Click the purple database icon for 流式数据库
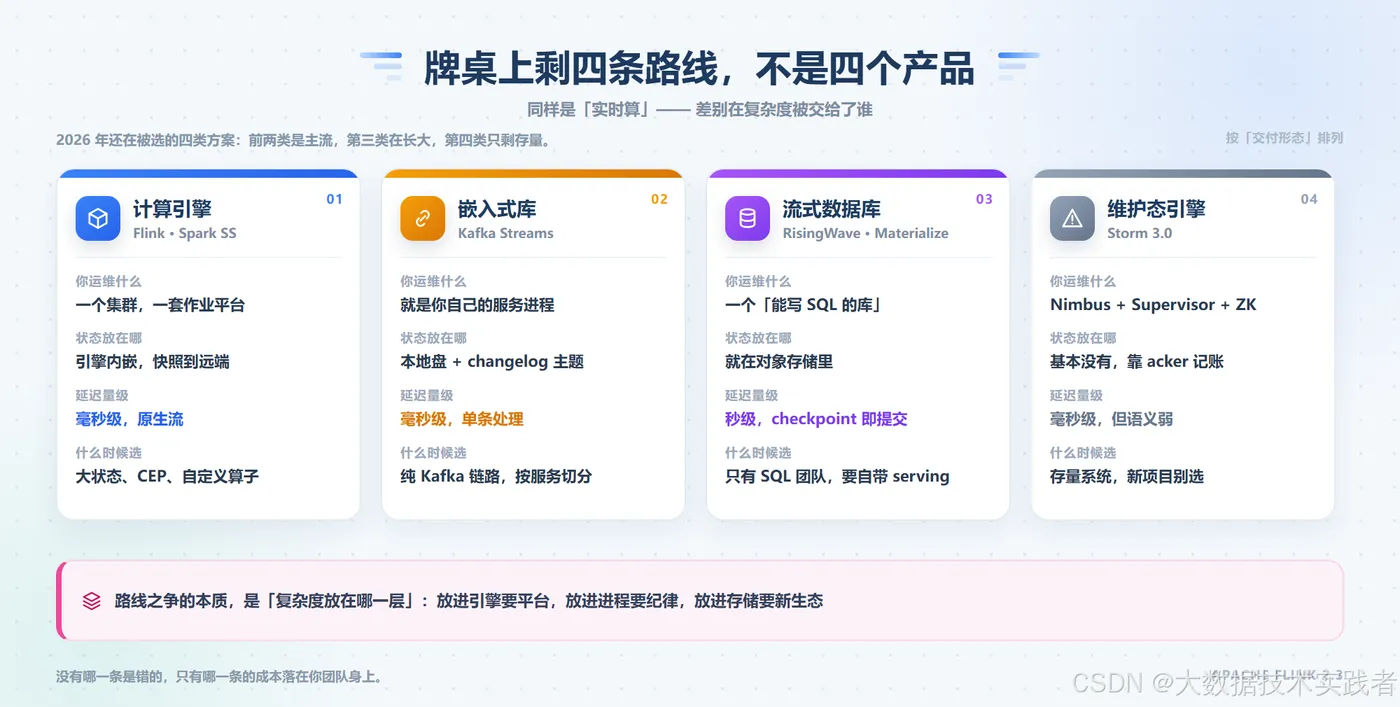Image resolution: width=1400 pixels, height=707 pixels. click(747, 218)
